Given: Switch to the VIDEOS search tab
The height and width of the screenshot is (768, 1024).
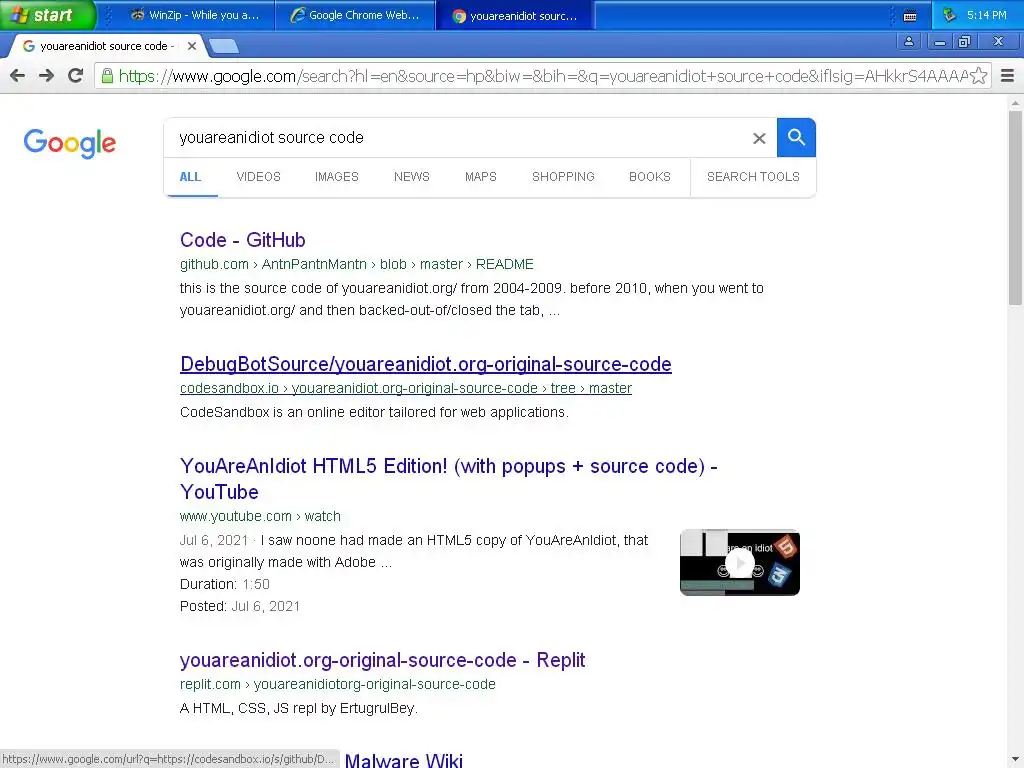Looking at the screenshot, I should 259,177.
